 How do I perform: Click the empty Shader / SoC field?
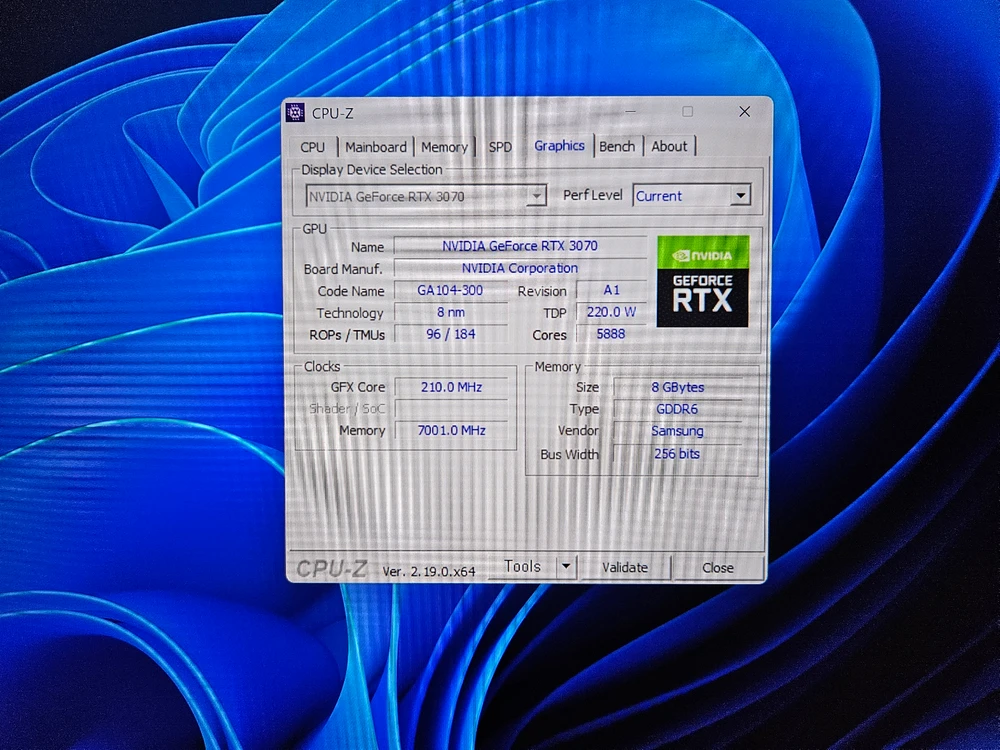click(x=451, y=409)
